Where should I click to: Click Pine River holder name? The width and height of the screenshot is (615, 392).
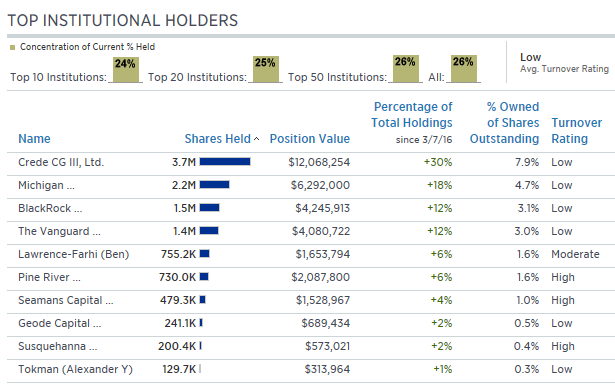point(49,277)
